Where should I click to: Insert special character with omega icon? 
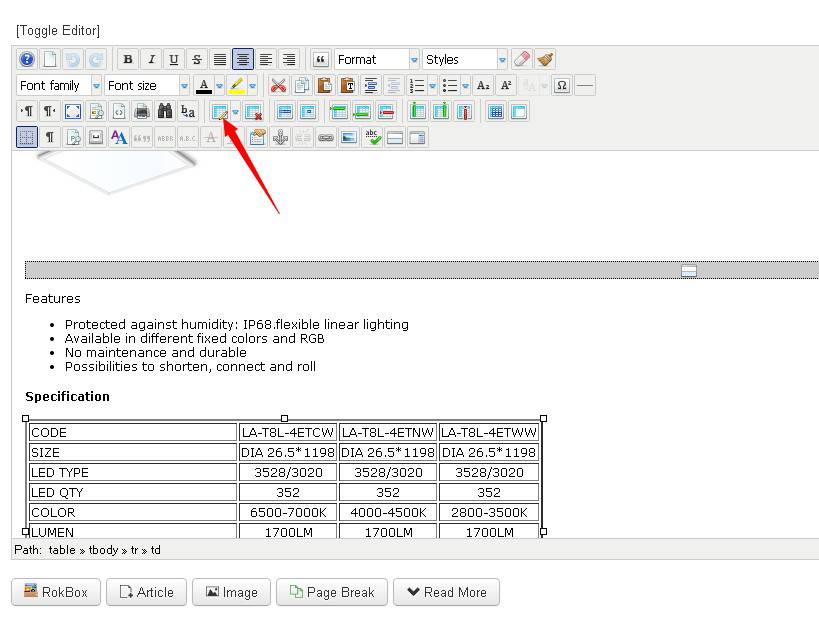point(561,86)
